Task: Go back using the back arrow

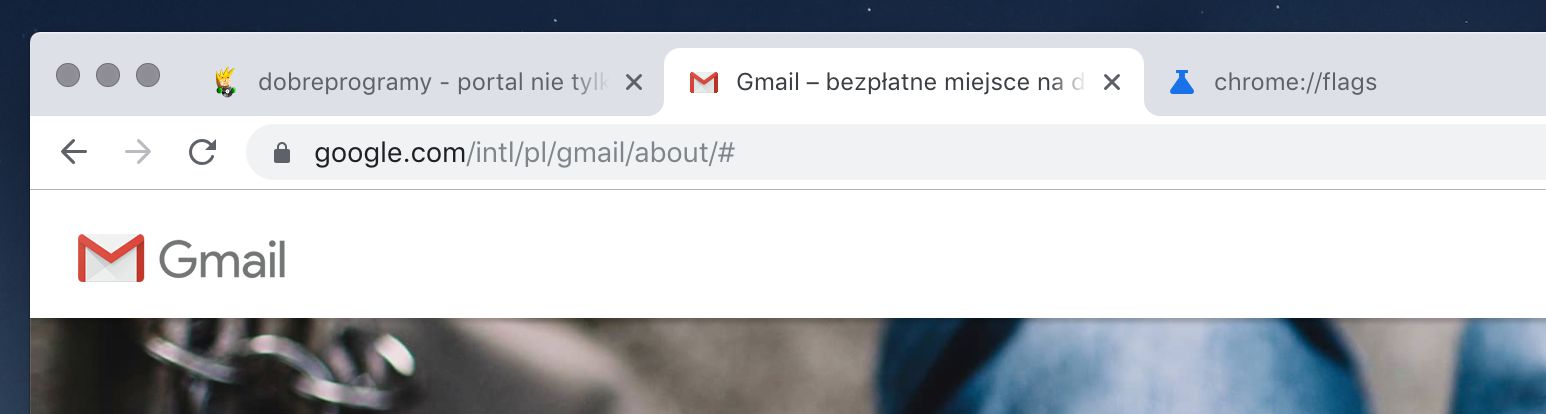Action: coord(74,152)
